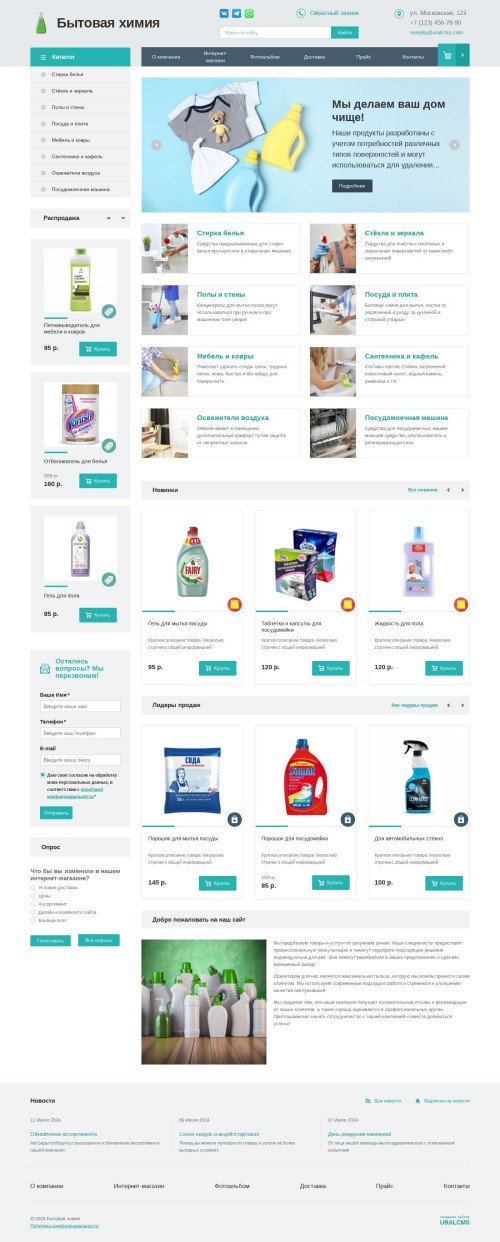Advance Распродажа block with right chevron
The image size is (500, 1242).
point(124,217)
